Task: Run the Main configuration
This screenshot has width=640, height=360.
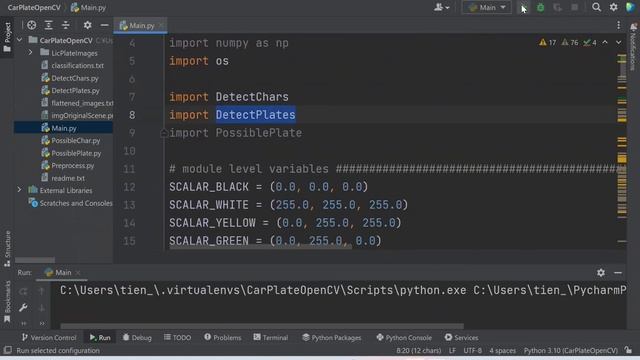Action: tap(523, 7)
